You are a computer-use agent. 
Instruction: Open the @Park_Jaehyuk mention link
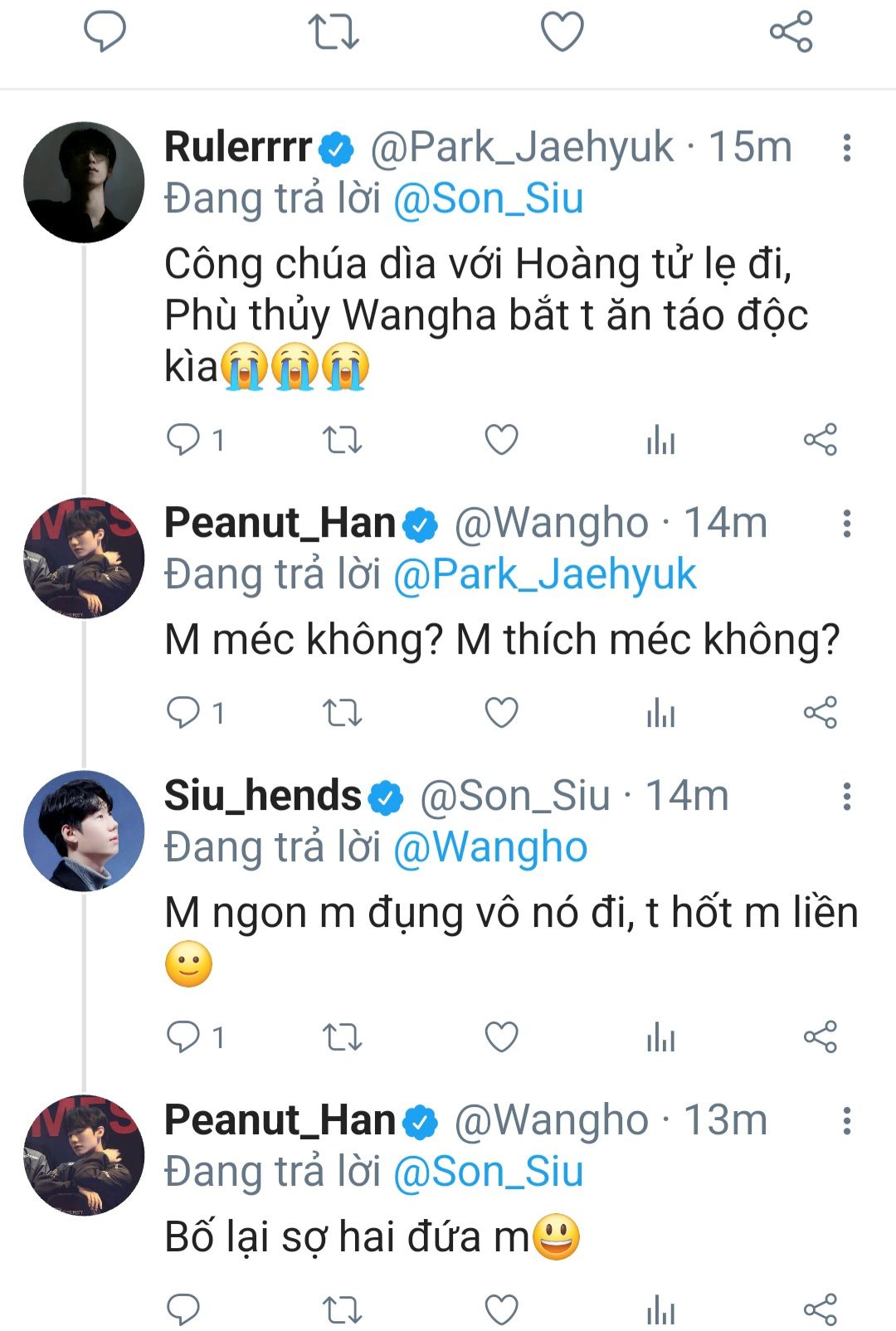[544, 574]
